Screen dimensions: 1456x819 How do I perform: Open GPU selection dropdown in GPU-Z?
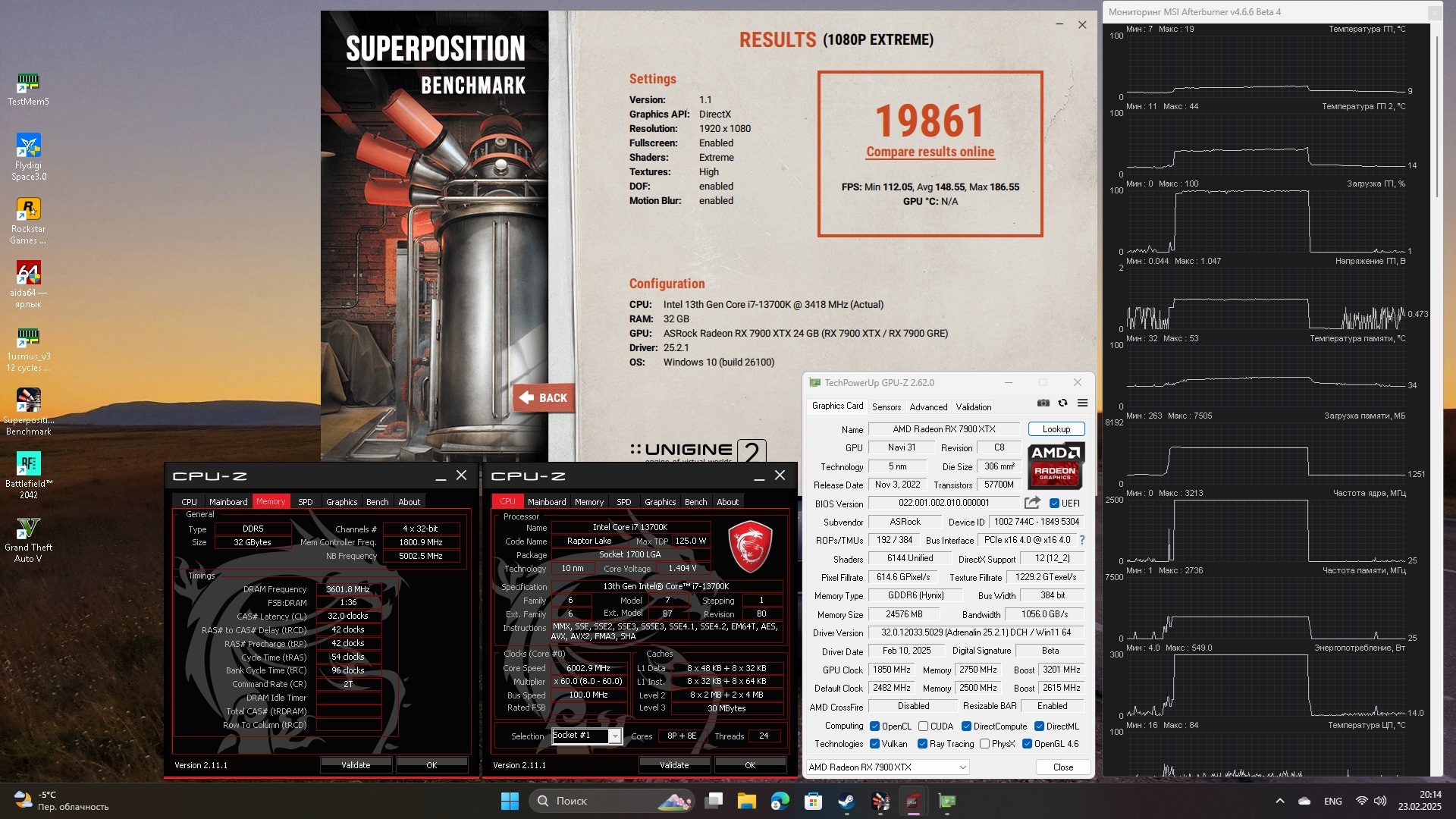pyautogui.click(x=888, y=767)
